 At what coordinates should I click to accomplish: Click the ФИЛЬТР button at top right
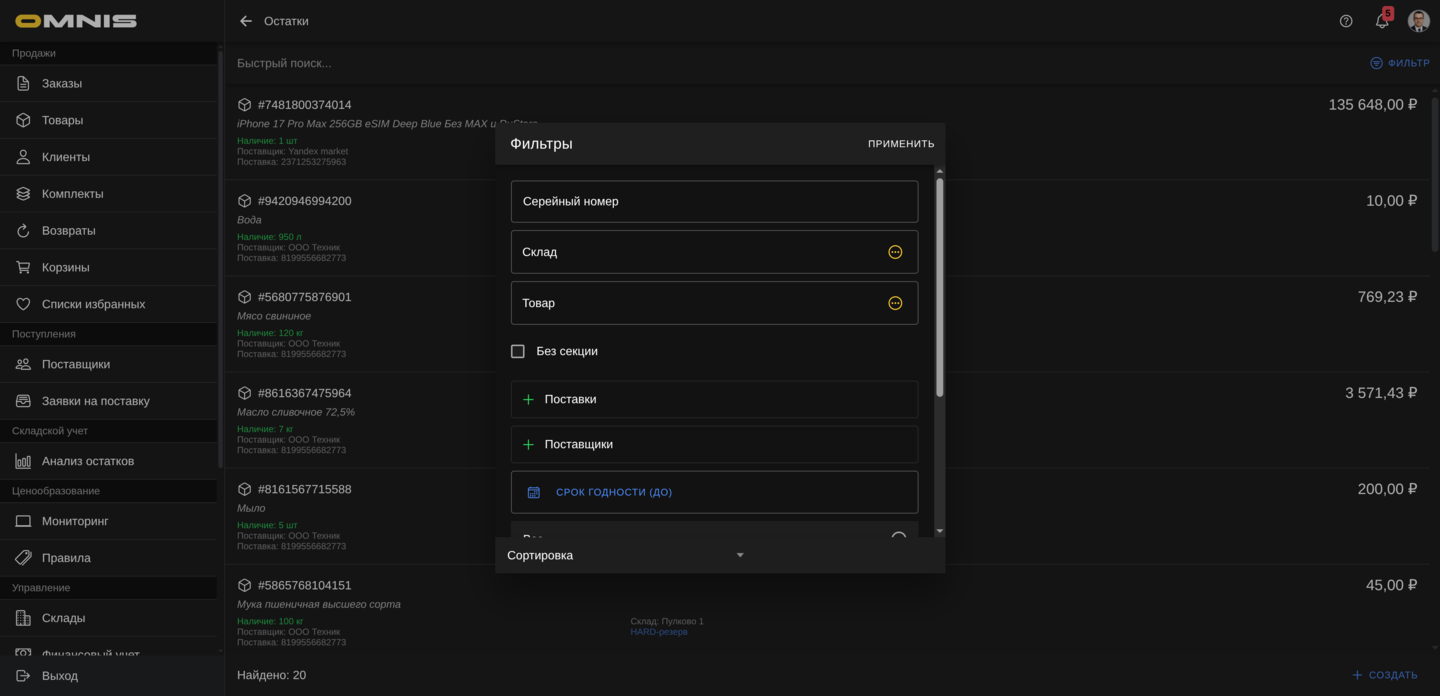click(1400, 63)
